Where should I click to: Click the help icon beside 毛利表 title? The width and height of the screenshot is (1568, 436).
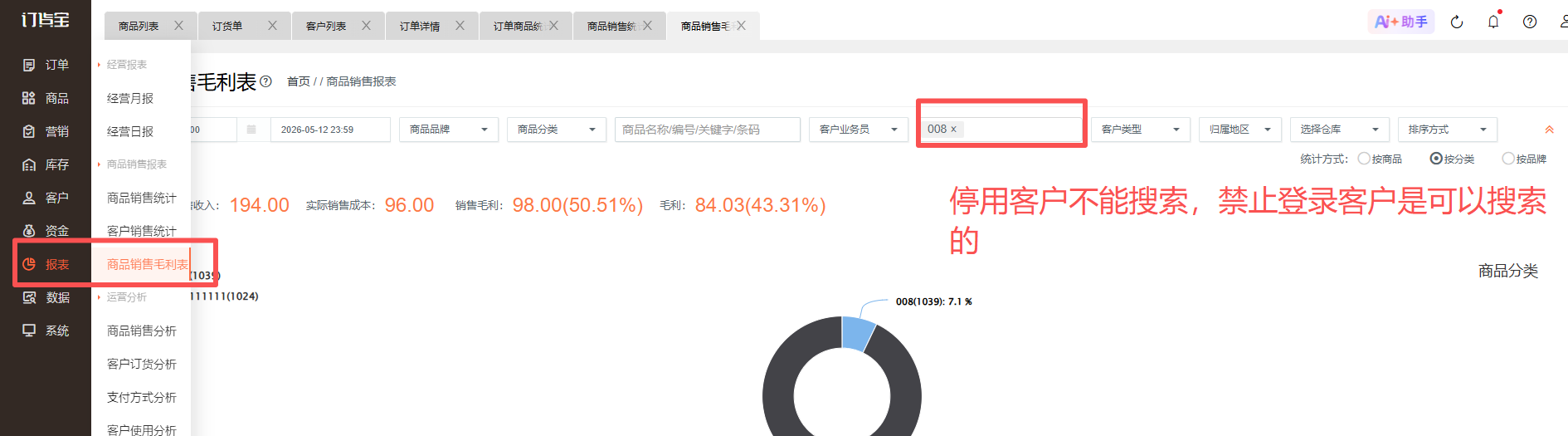click(265, 81)
